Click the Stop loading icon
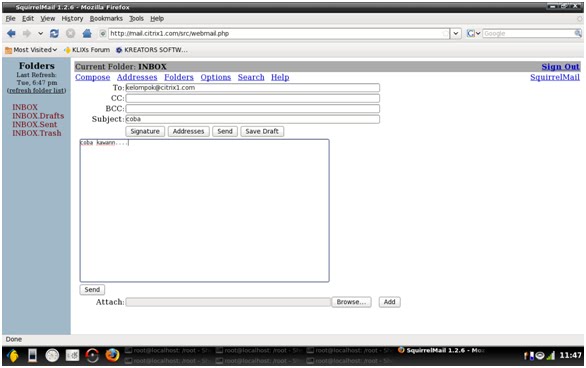 coord(70,34)
